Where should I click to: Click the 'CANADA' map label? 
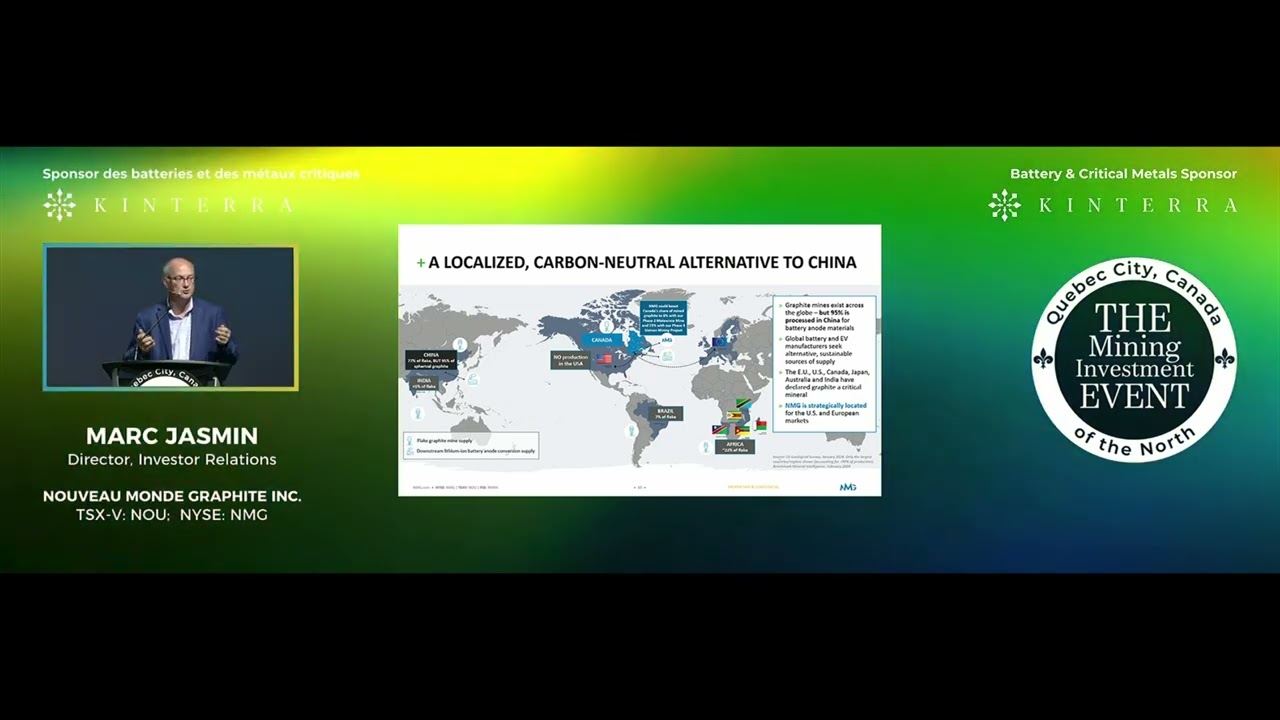click(x=602, y=340)
